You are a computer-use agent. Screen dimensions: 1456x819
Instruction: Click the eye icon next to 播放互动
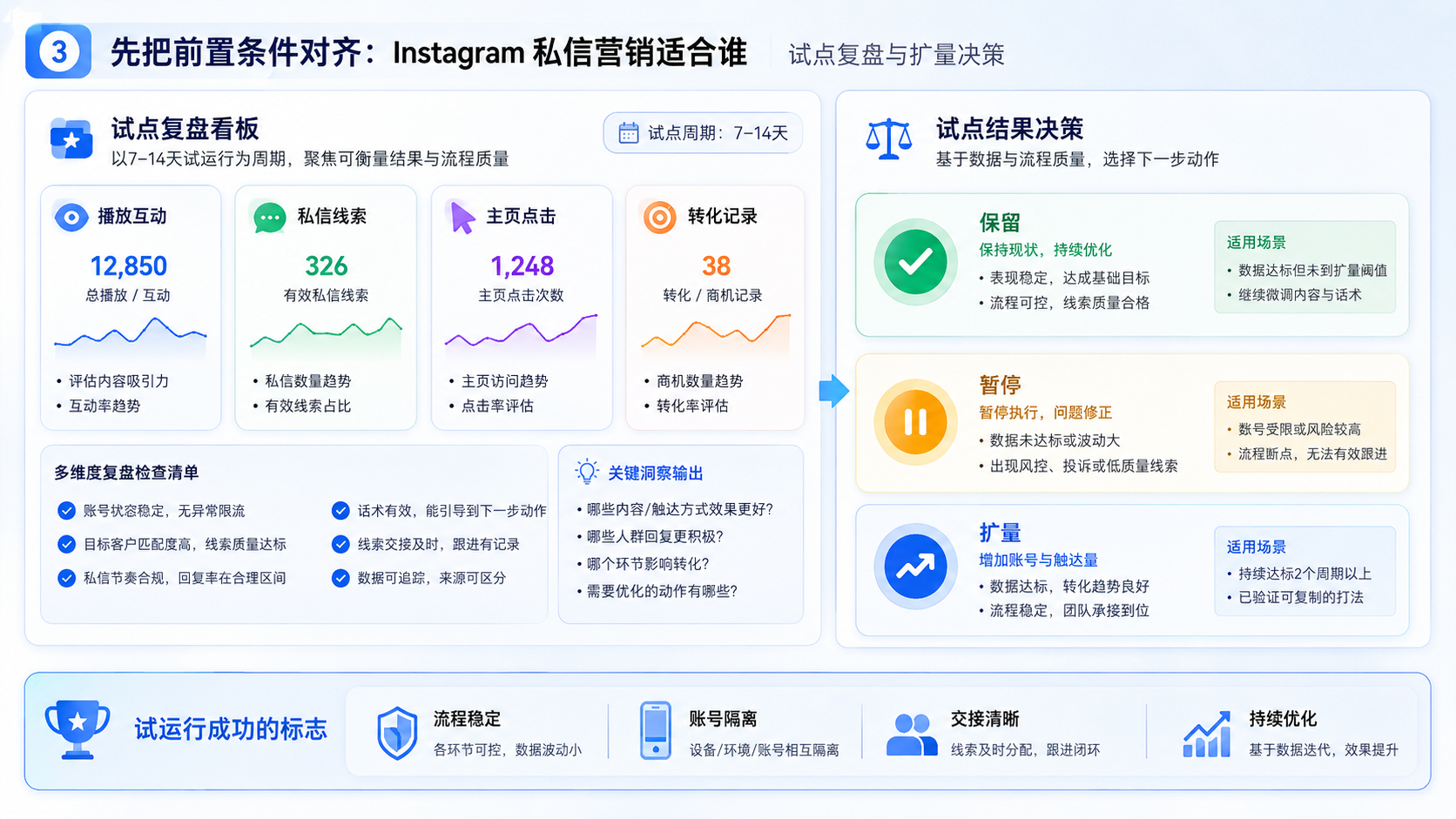71,217
